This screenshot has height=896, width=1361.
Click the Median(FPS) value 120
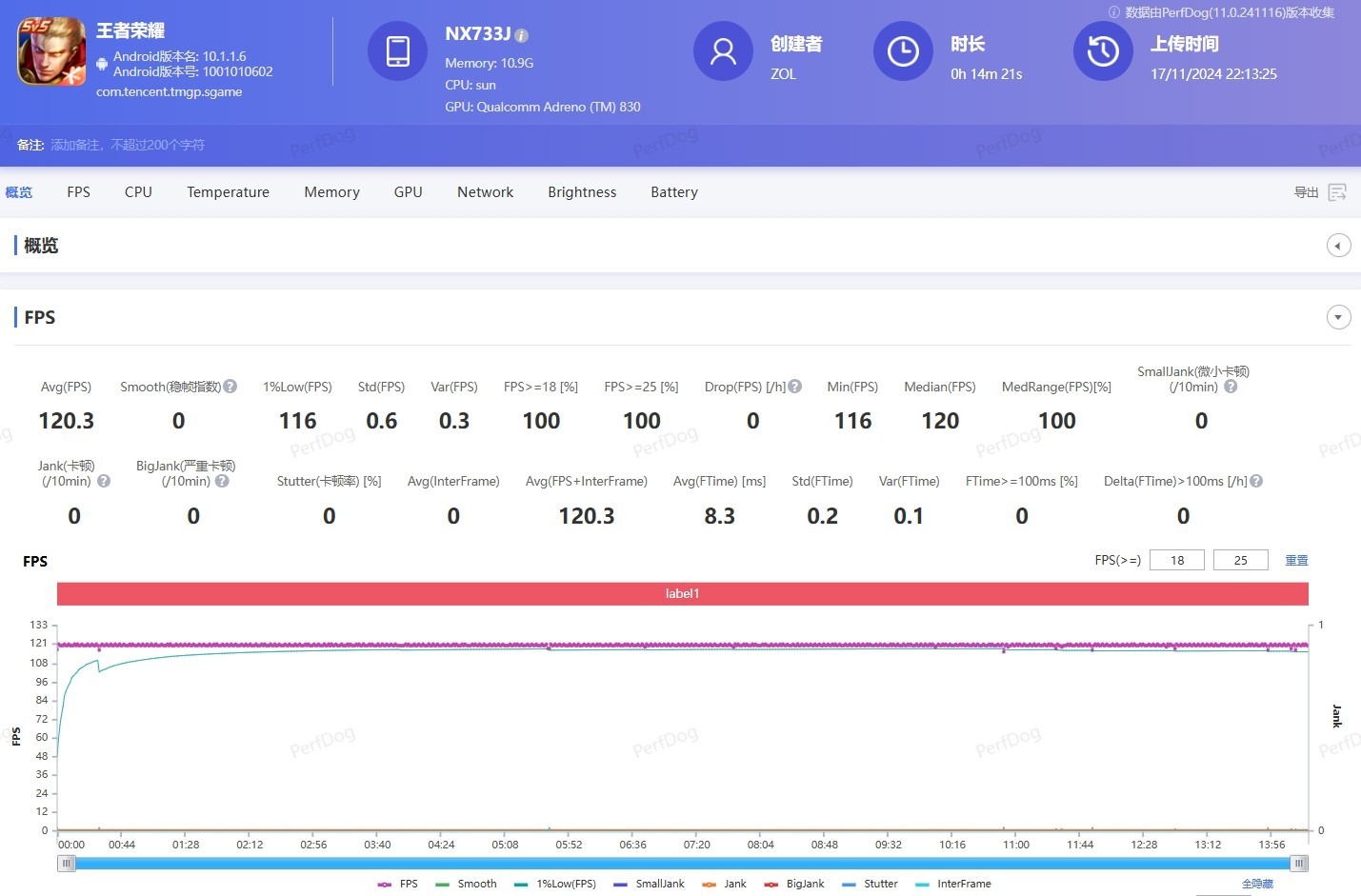940,421
